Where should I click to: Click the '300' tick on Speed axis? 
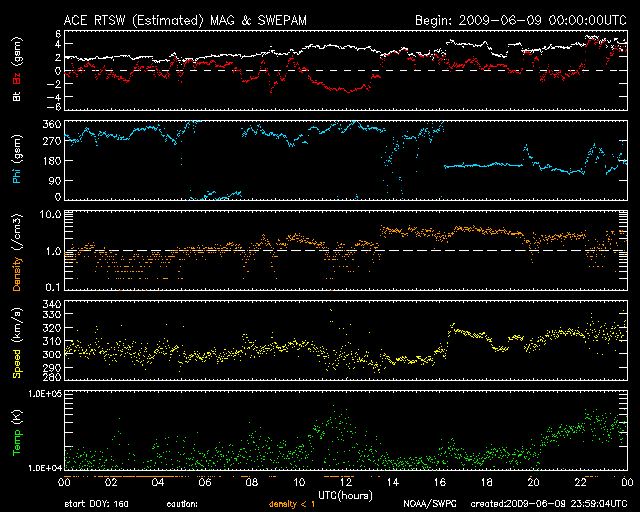click(x=52, y=354)
